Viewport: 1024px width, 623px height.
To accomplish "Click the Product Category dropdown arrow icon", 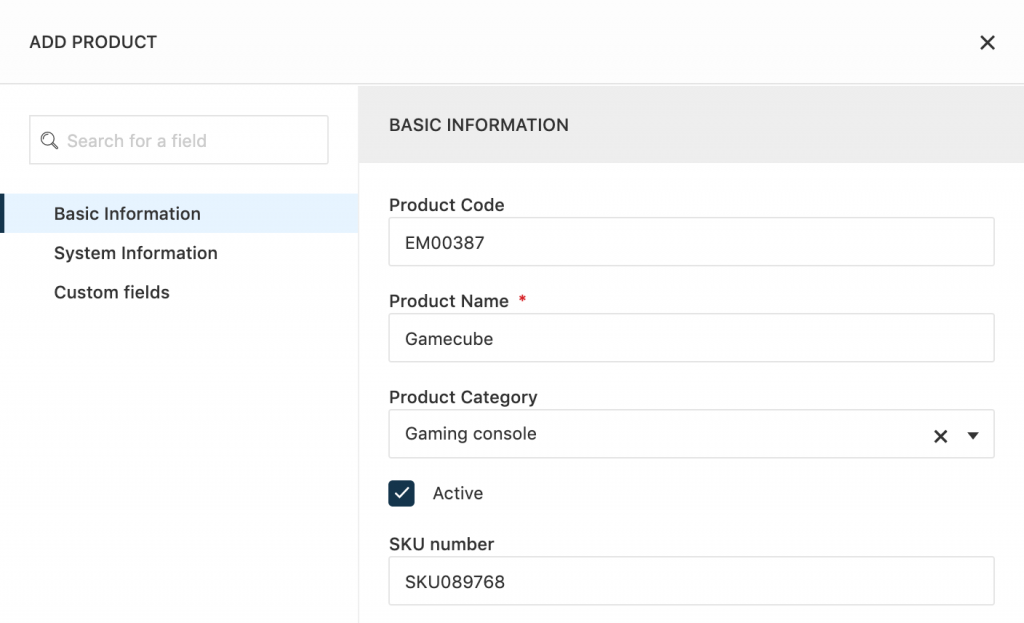I will coord(973,435).
